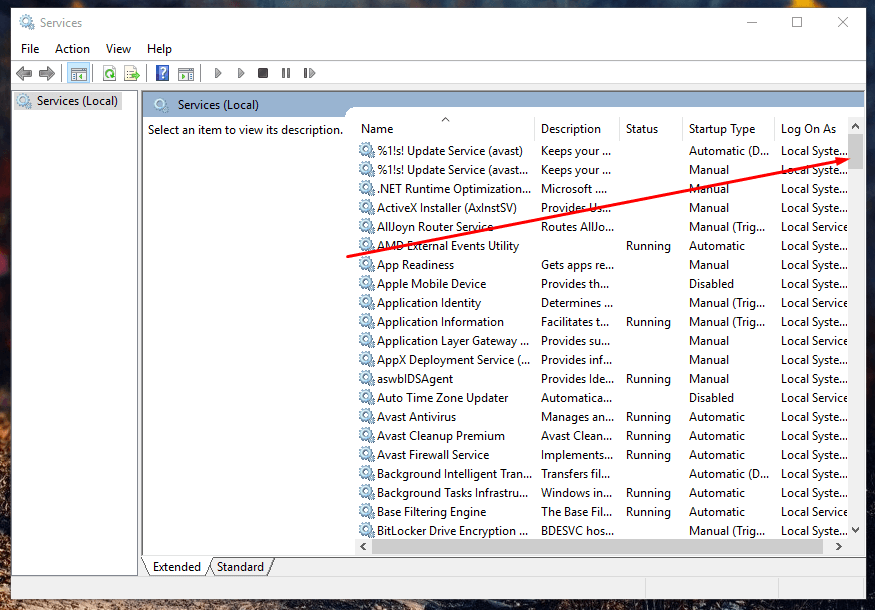
Task: Click the vertical scrollbar up arrow
Action: (855, 126)
